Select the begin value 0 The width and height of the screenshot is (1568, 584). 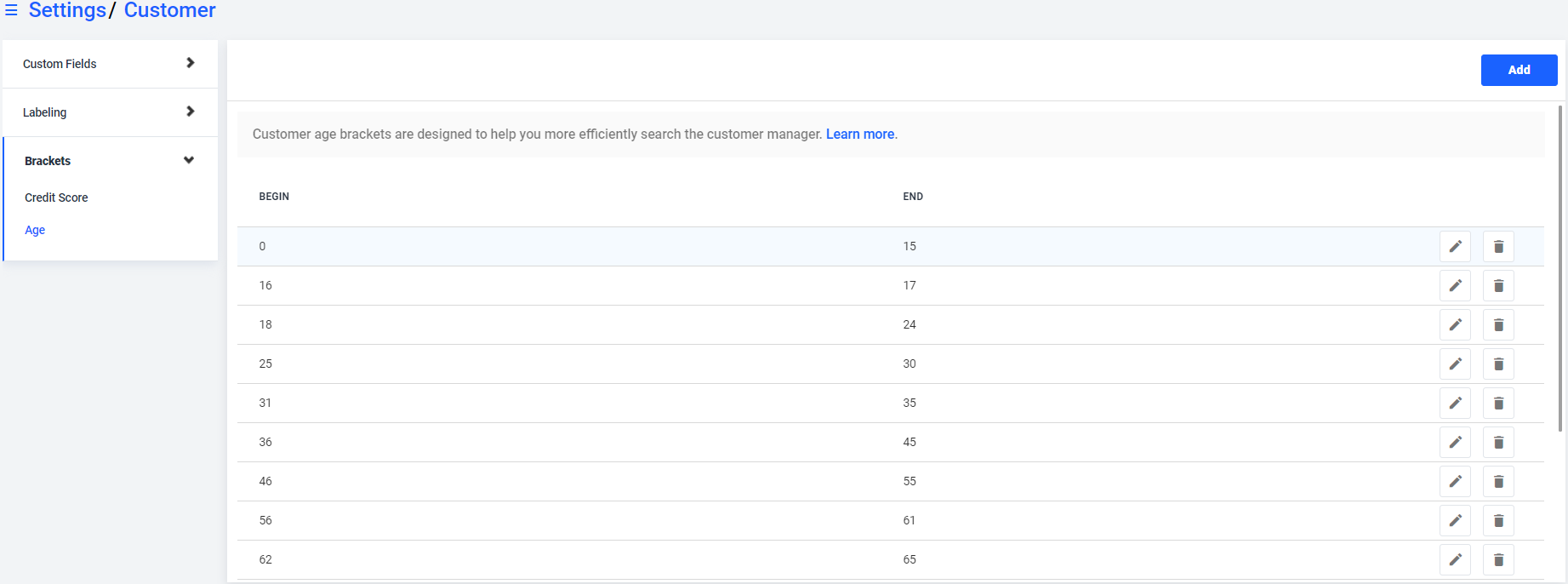262,247
